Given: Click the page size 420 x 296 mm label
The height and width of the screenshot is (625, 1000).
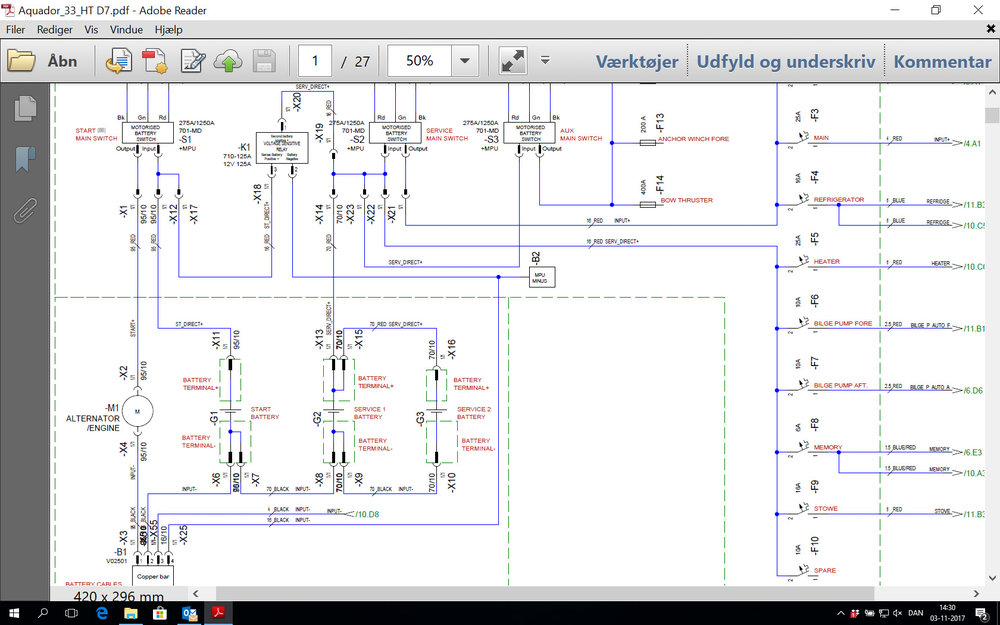Looking at the screenshot, I should coord(119,597).
